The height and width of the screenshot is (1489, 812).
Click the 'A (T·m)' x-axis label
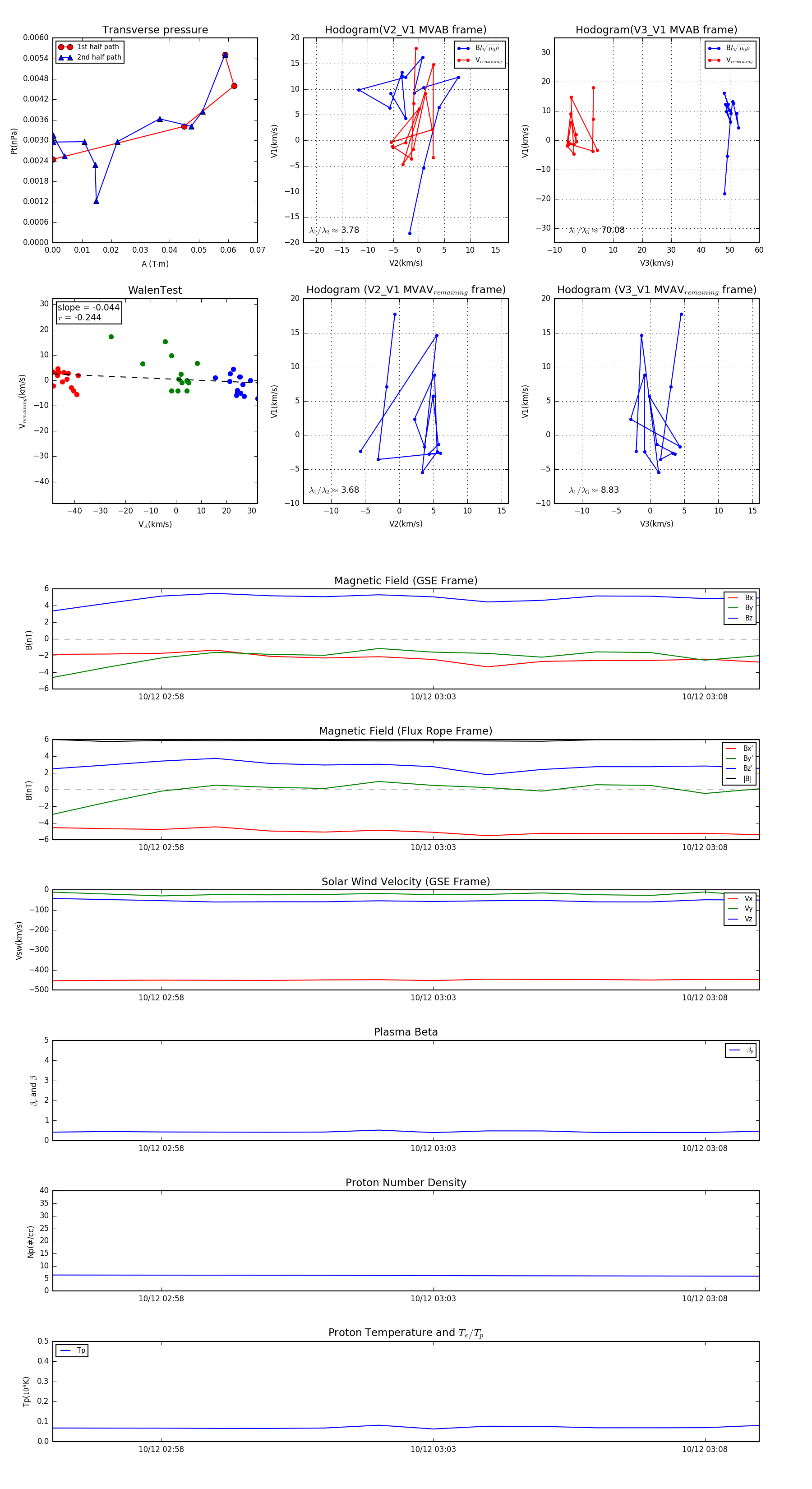point(155,264)
